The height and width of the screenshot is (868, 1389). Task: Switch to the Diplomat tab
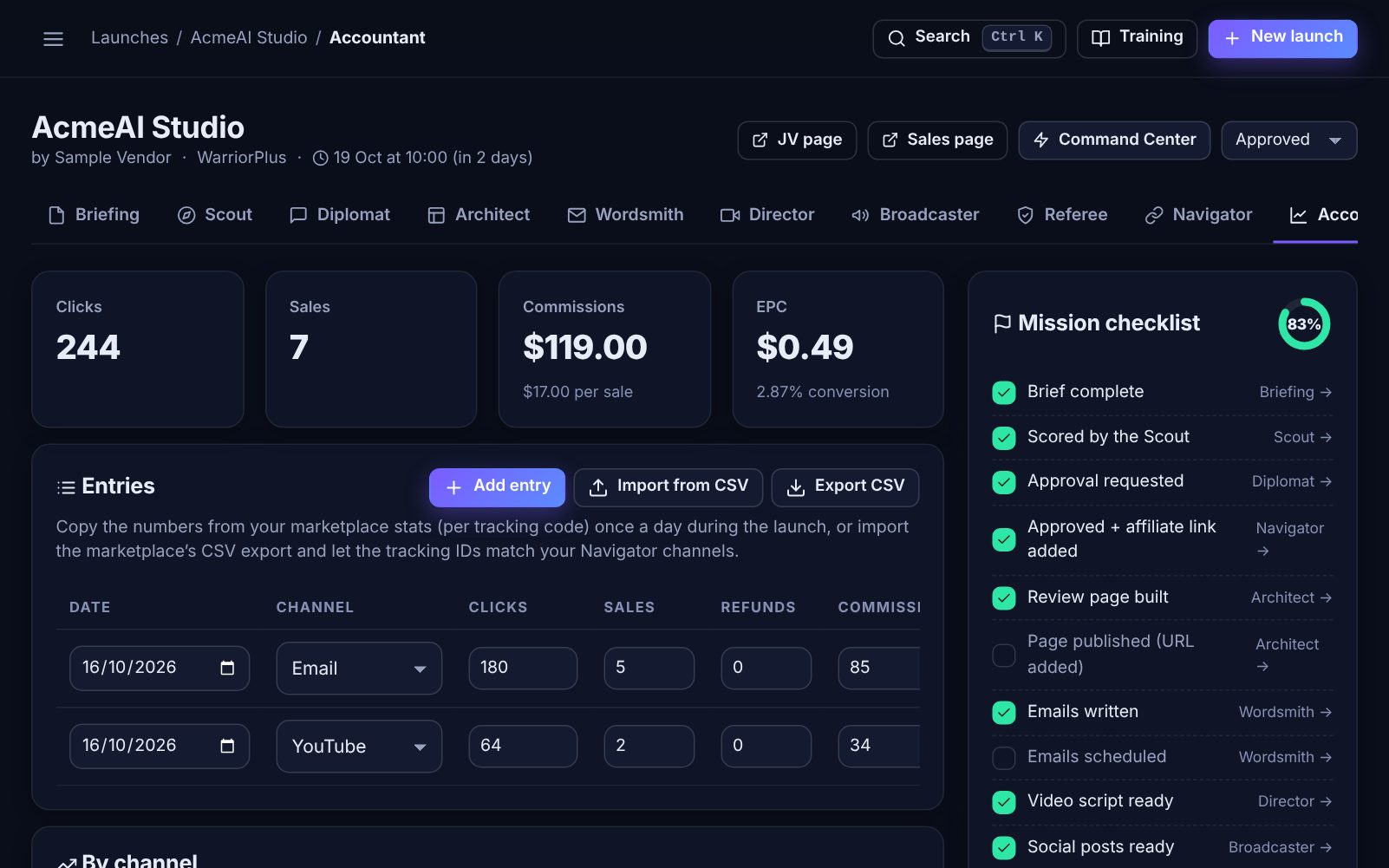(340, 215)
